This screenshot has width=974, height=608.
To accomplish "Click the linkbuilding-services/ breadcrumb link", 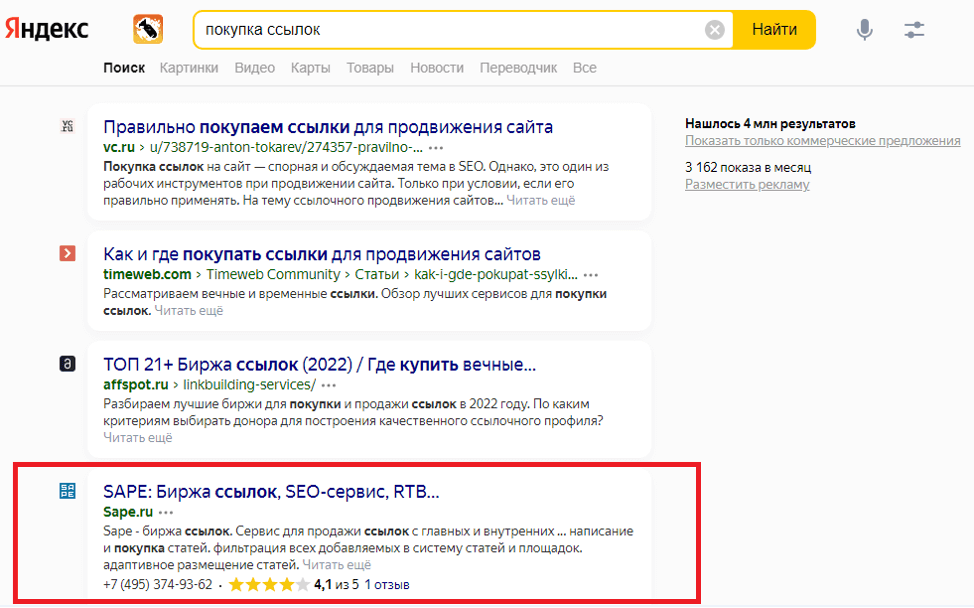I will click(x=249, y=384).
